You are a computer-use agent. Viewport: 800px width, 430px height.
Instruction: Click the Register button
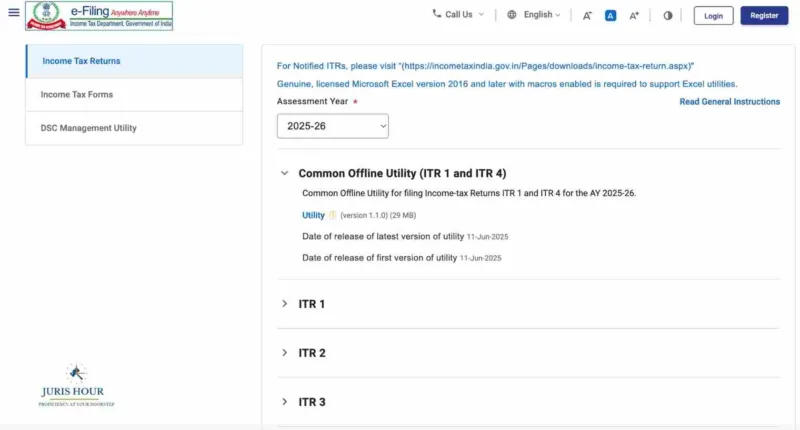tap(764, 16)
